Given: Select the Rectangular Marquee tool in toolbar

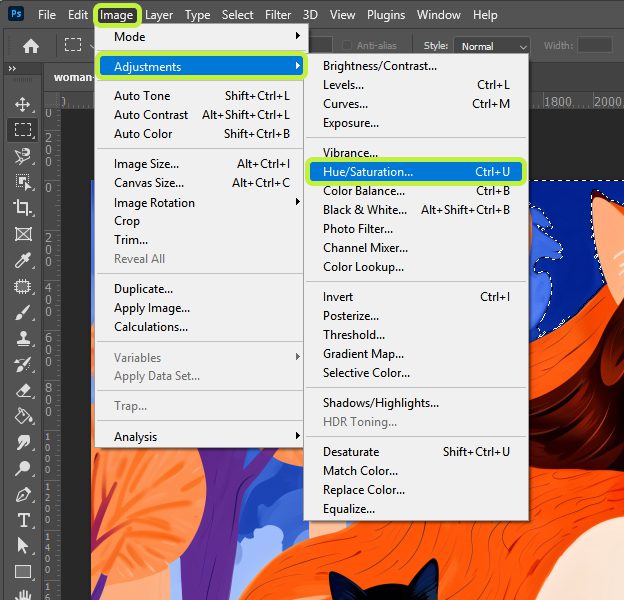Looking at the screenshot, I should tap(23, 130).
